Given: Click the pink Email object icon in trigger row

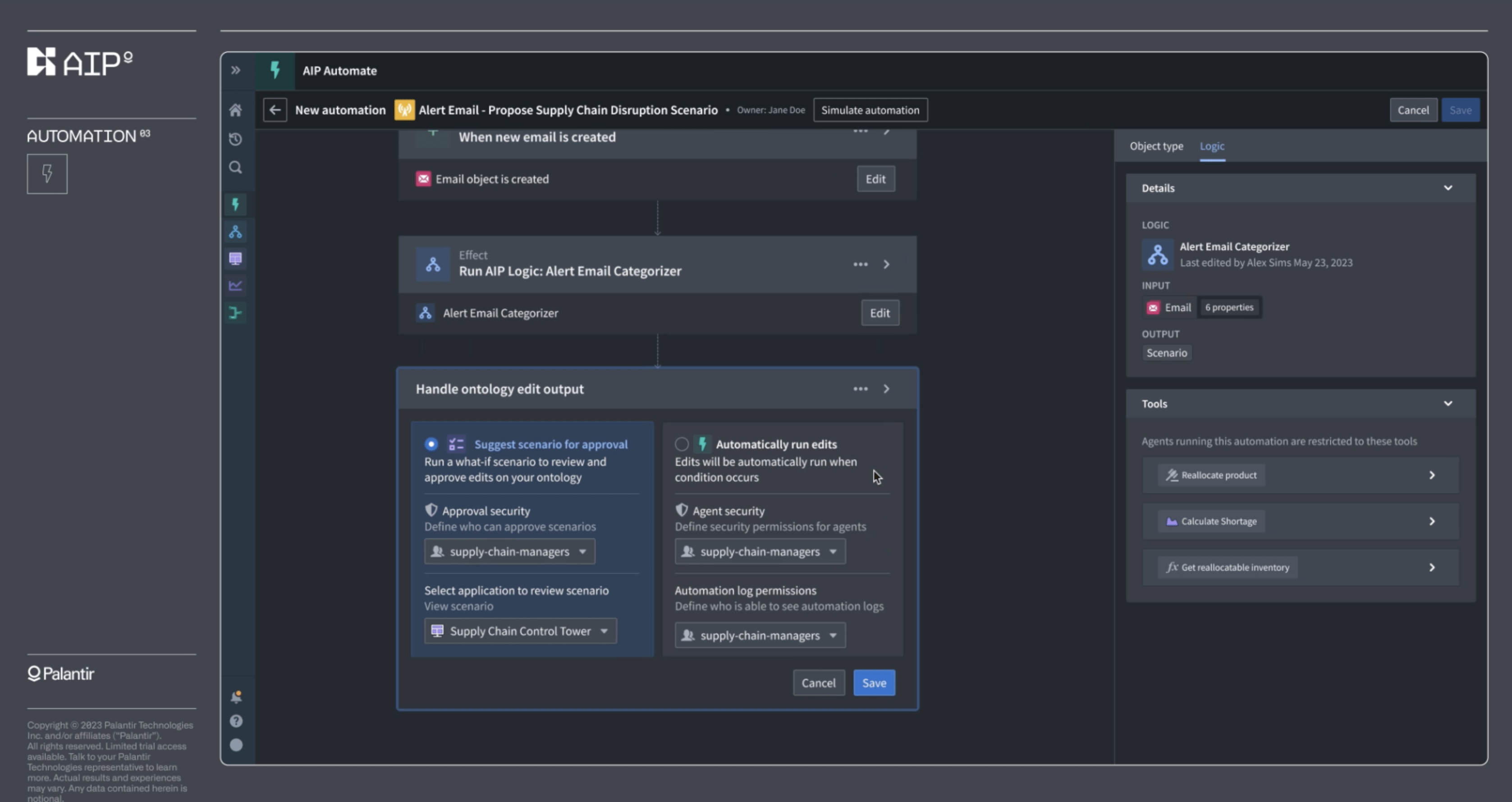Looking at the screenshot, I should tap(423, 179).
